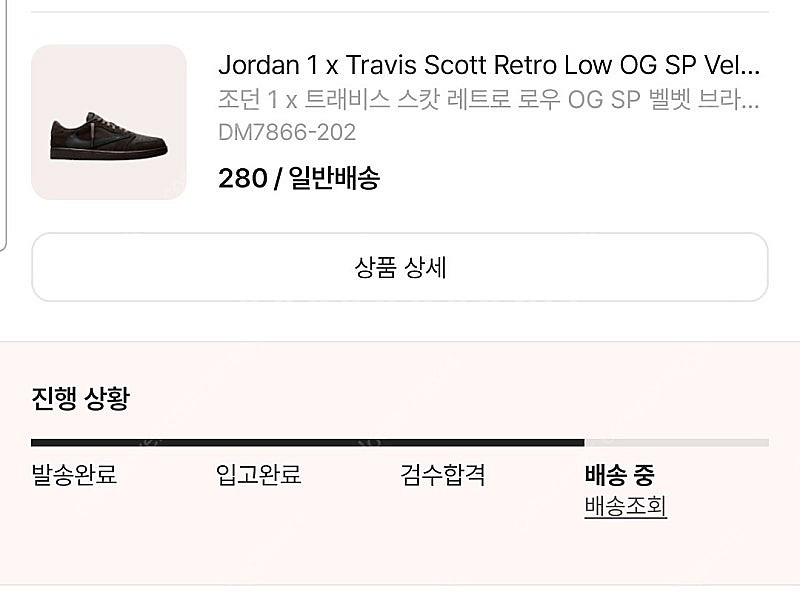This screenshot has height=604, width=800.
Task: Select the 발송완료 progress step
Action: pos(74,474)
